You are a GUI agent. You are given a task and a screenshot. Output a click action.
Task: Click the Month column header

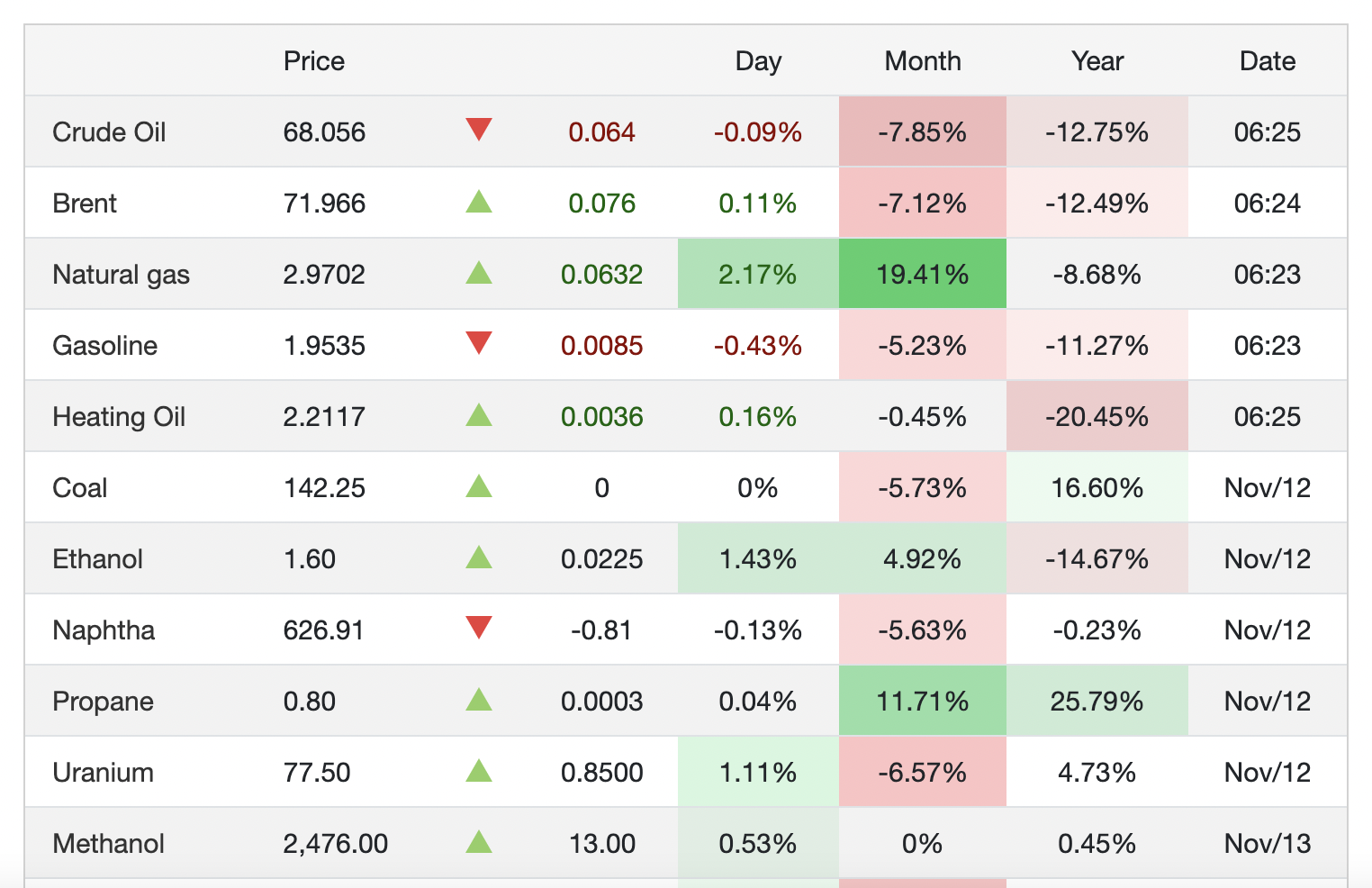pyautogui.click(x=923, y=61)
